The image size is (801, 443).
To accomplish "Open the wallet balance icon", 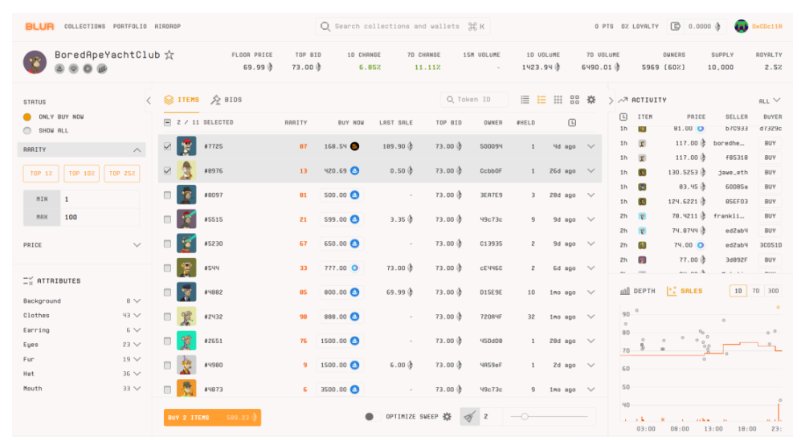I will 675,26.
